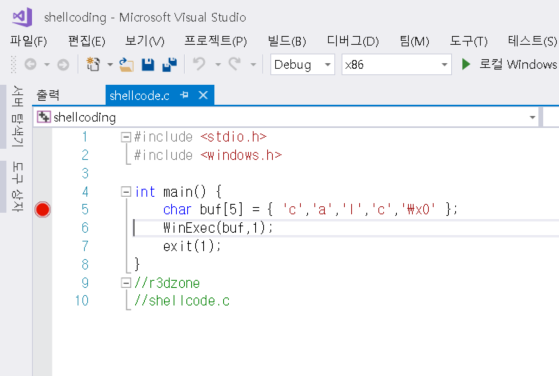Click the //r3dzone comment
Viewport: 559px width, 376px height.
[167, 283]
